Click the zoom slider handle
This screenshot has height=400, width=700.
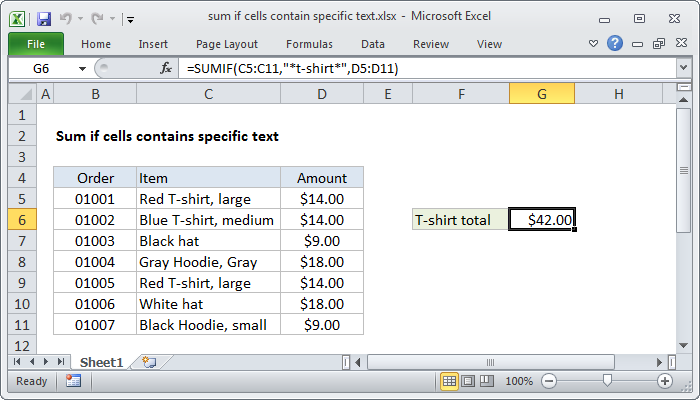(x=606, y=381)
